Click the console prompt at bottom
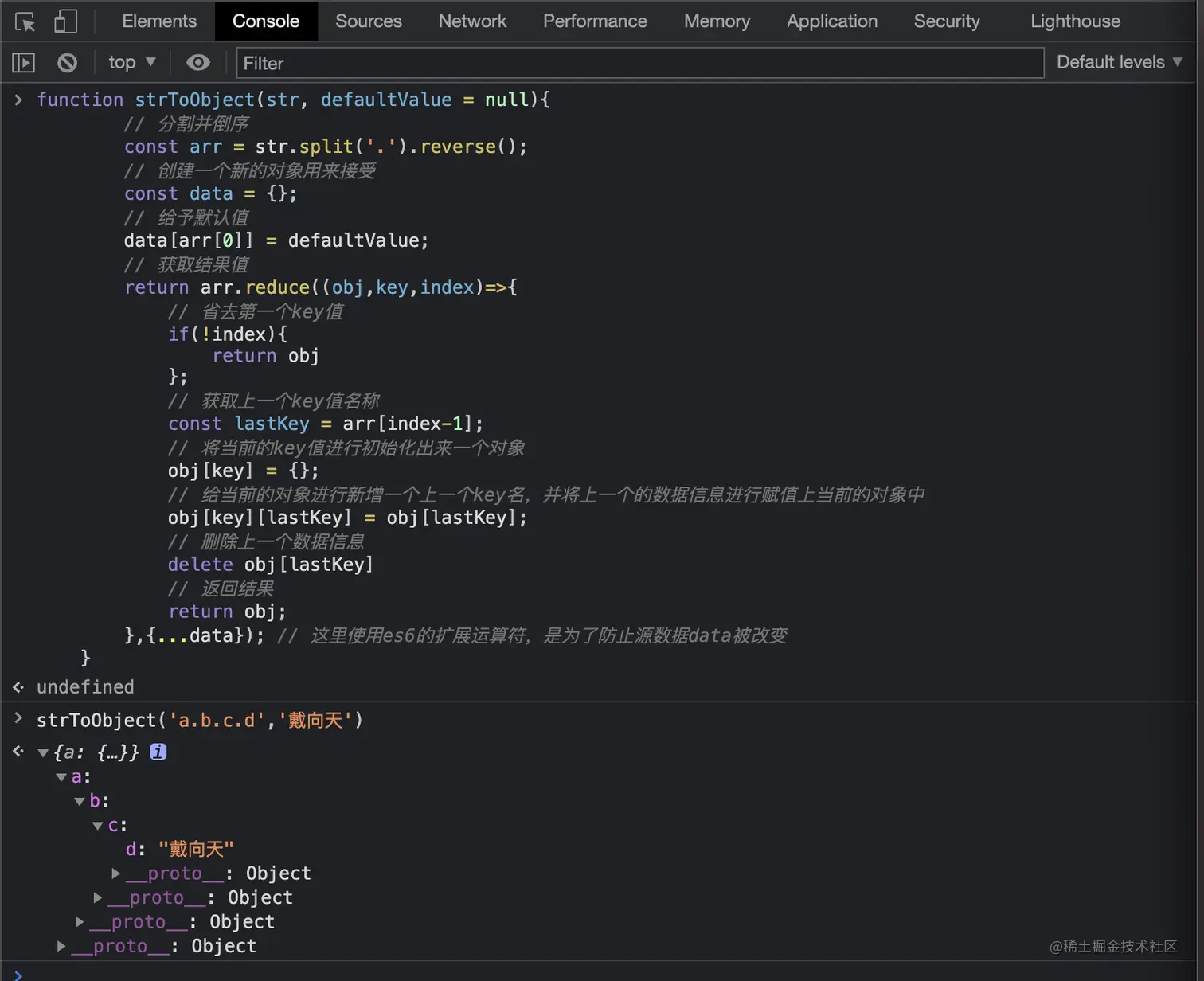The height and width of the screenshot is (981, 1204). coord(18,975)
